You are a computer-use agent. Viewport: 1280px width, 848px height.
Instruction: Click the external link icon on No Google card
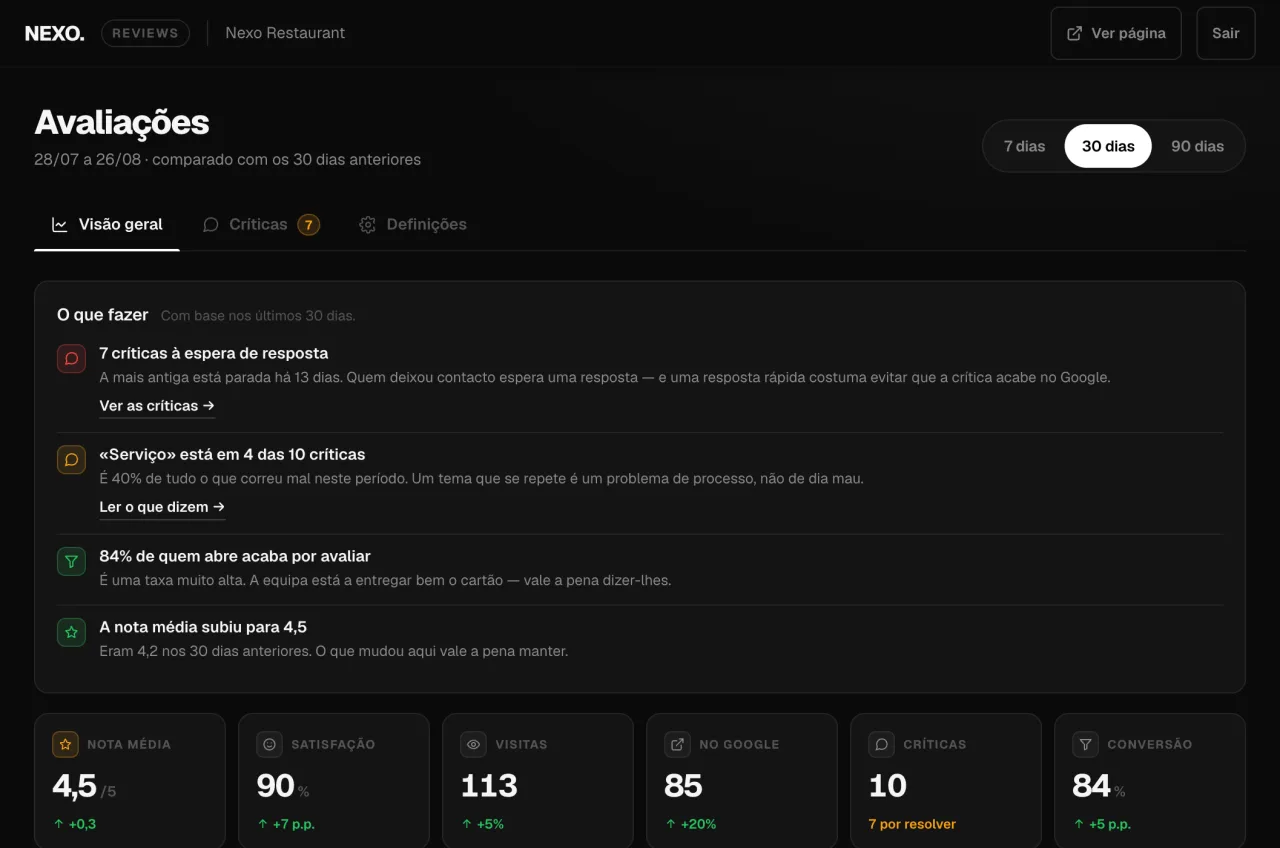(677, 744)
